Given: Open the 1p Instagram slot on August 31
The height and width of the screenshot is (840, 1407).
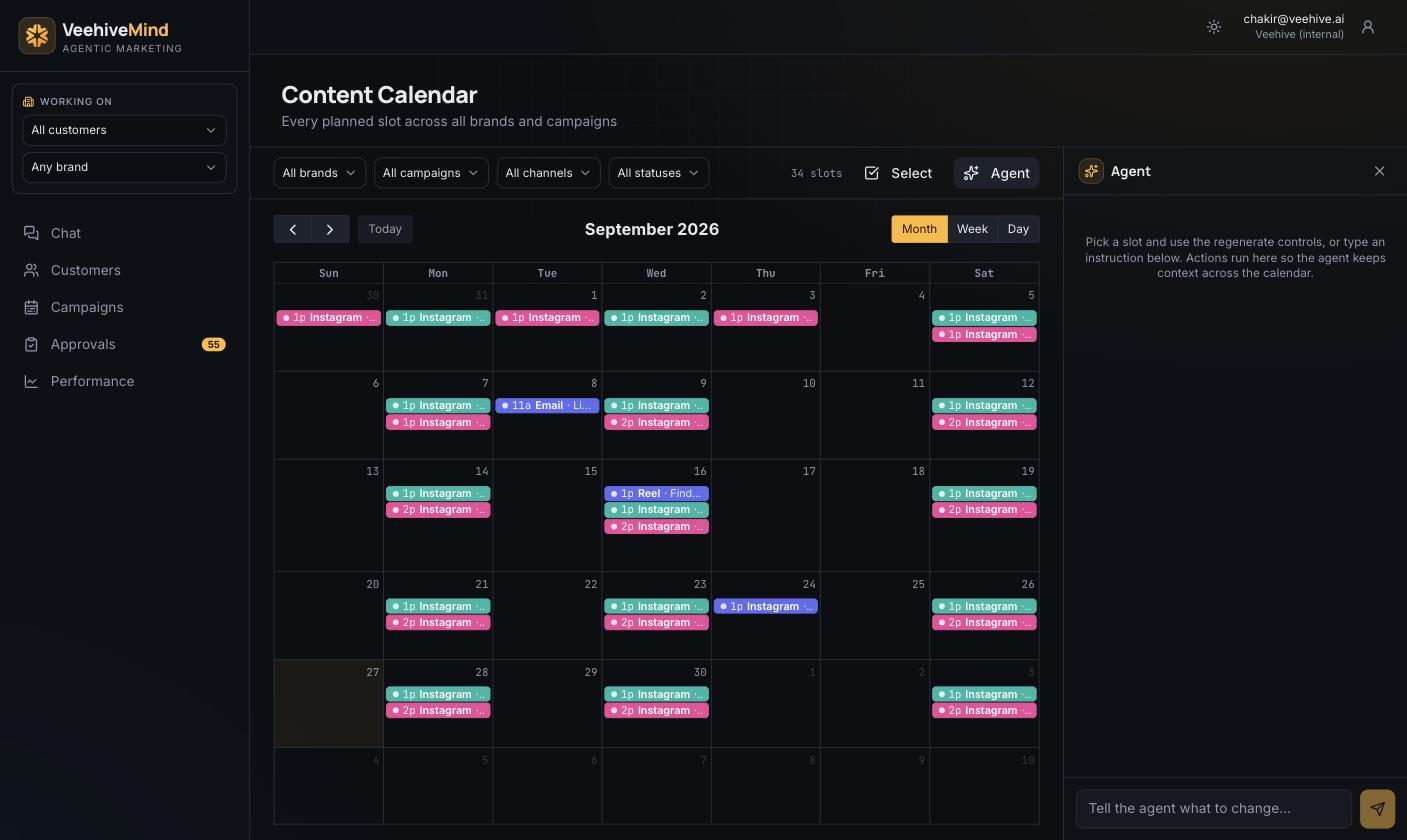Looking at the screenshot, I should pos(438,318).
